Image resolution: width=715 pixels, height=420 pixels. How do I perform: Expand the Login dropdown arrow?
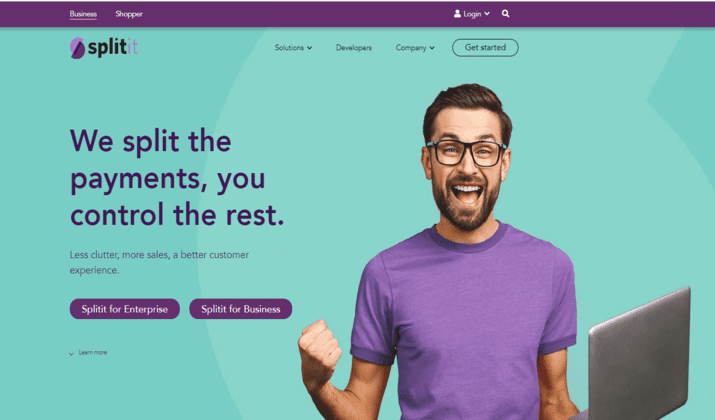click(487, 14)
